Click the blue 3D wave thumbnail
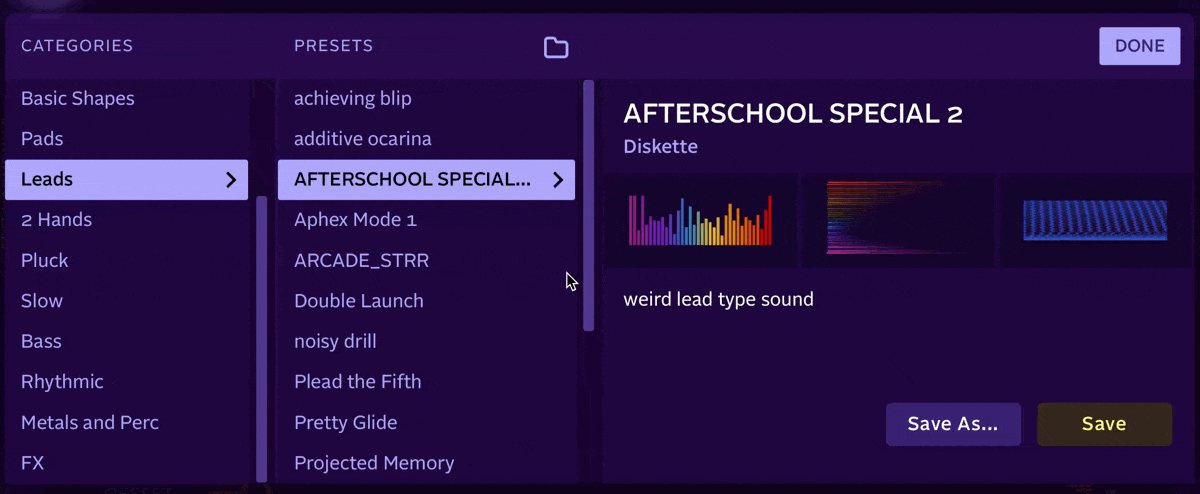This screenshot has width=1200, height=494. tap(1094, 221)
